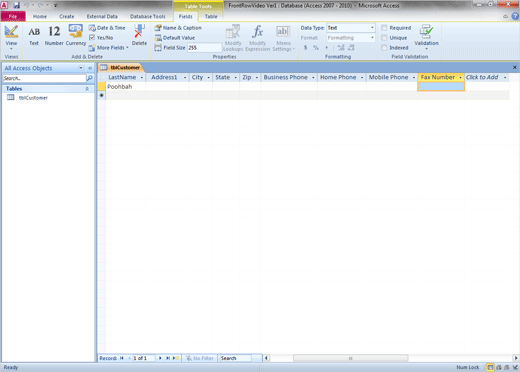The image size is (520, 372).
Task: Switch to External Data tab
Action: [102, 16]
